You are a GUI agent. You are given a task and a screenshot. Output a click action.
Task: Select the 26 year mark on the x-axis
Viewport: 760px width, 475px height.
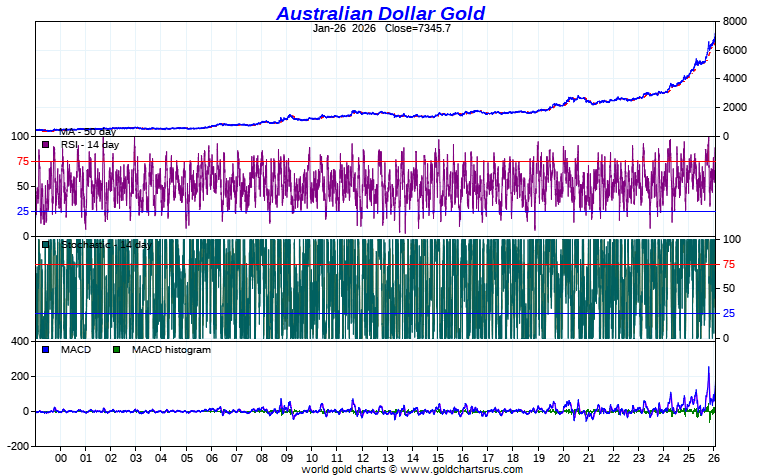click(x=714, y=458)
